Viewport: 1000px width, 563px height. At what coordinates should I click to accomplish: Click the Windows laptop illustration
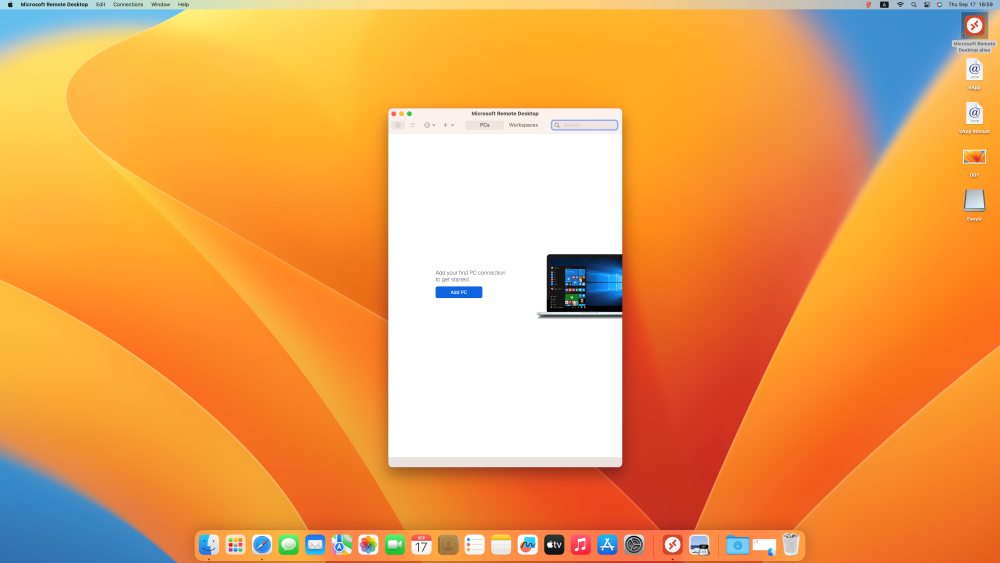point(580,286)
